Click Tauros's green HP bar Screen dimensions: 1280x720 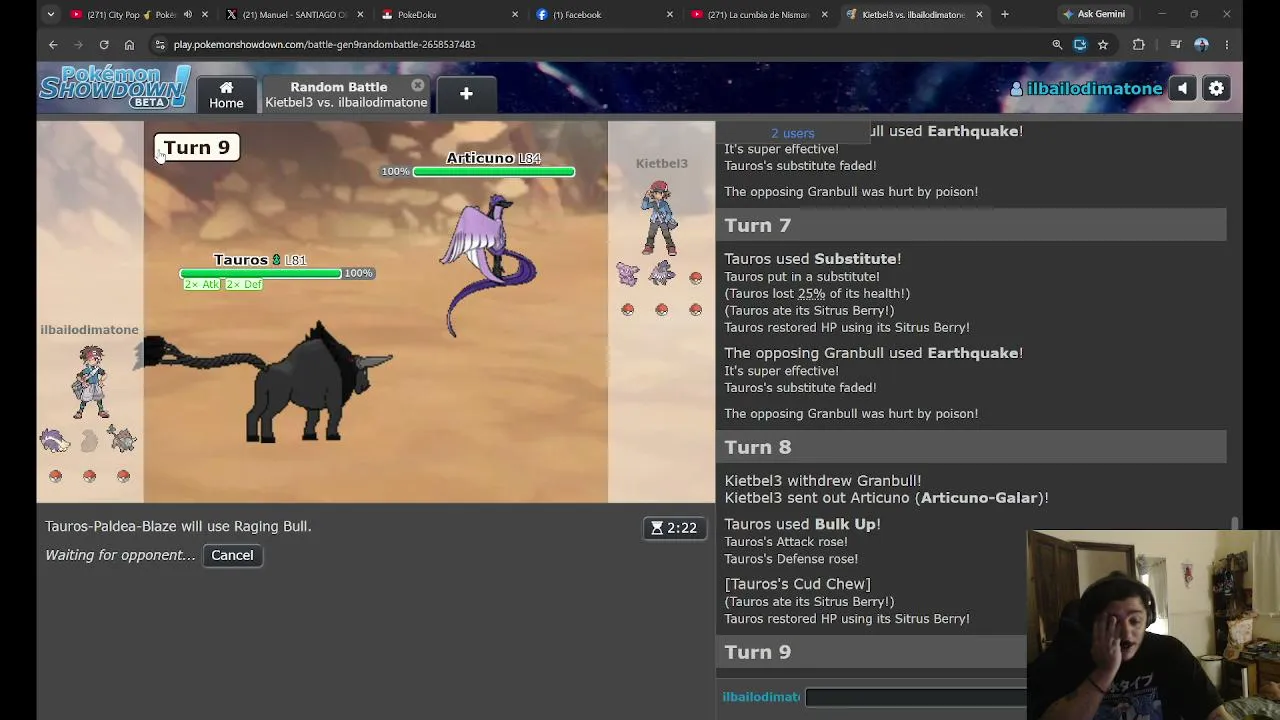click(261, 273)
